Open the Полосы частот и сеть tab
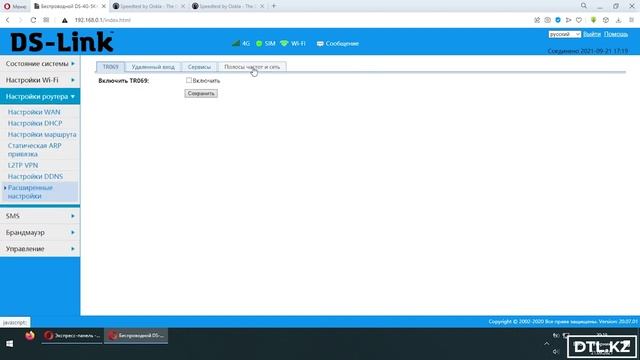 (252, 67)
